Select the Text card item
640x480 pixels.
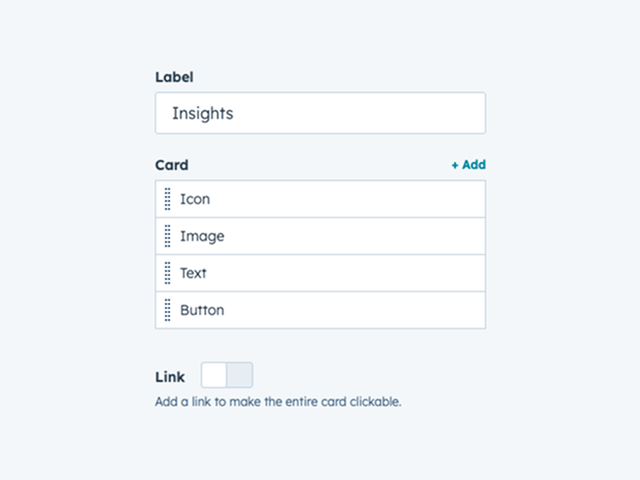point(193,273)
